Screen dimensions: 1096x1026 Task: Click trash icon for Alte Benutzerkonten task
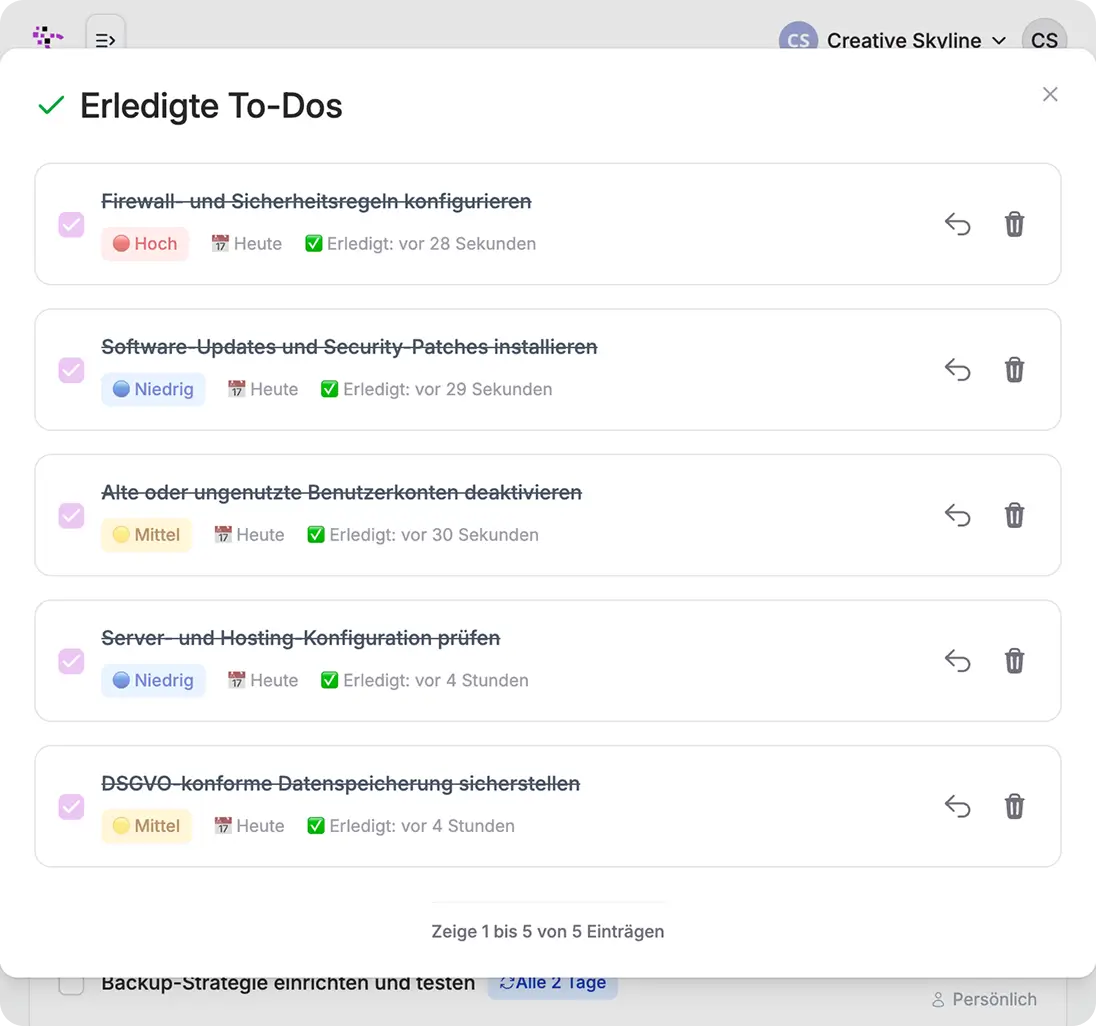click(1014, 516)
